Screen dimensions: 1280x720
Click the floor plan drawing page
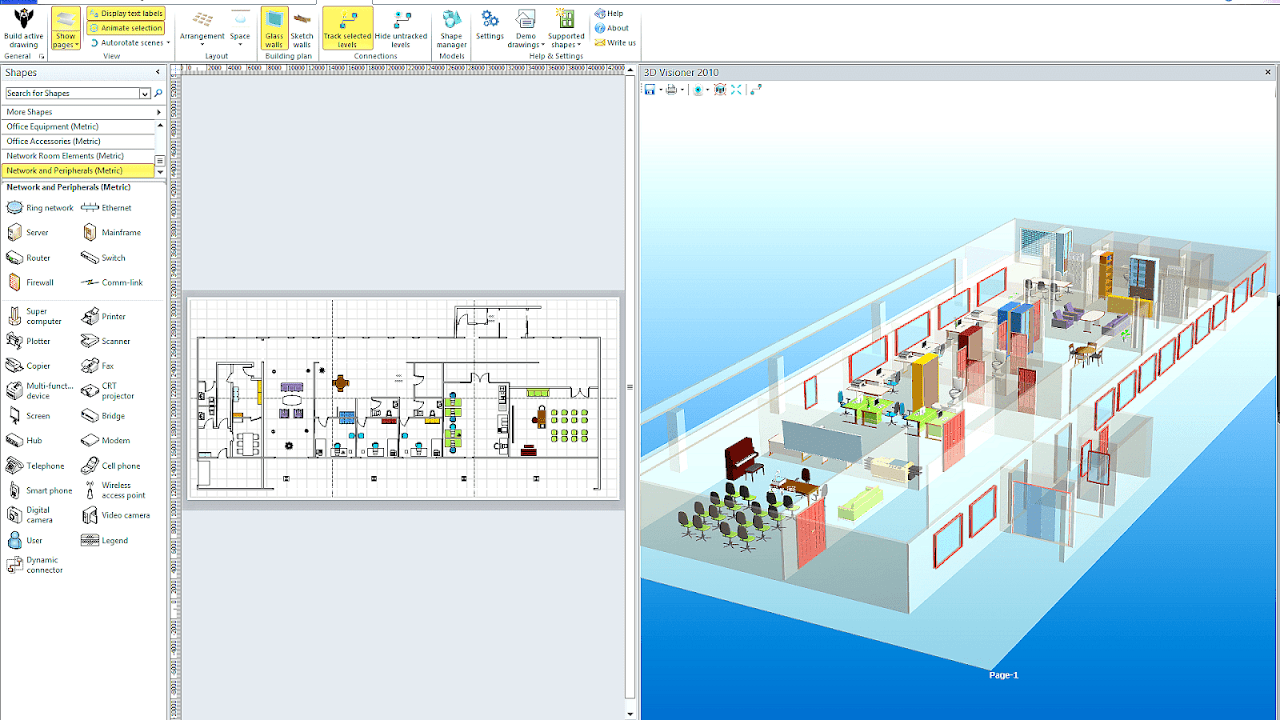(x=403, y=398)
